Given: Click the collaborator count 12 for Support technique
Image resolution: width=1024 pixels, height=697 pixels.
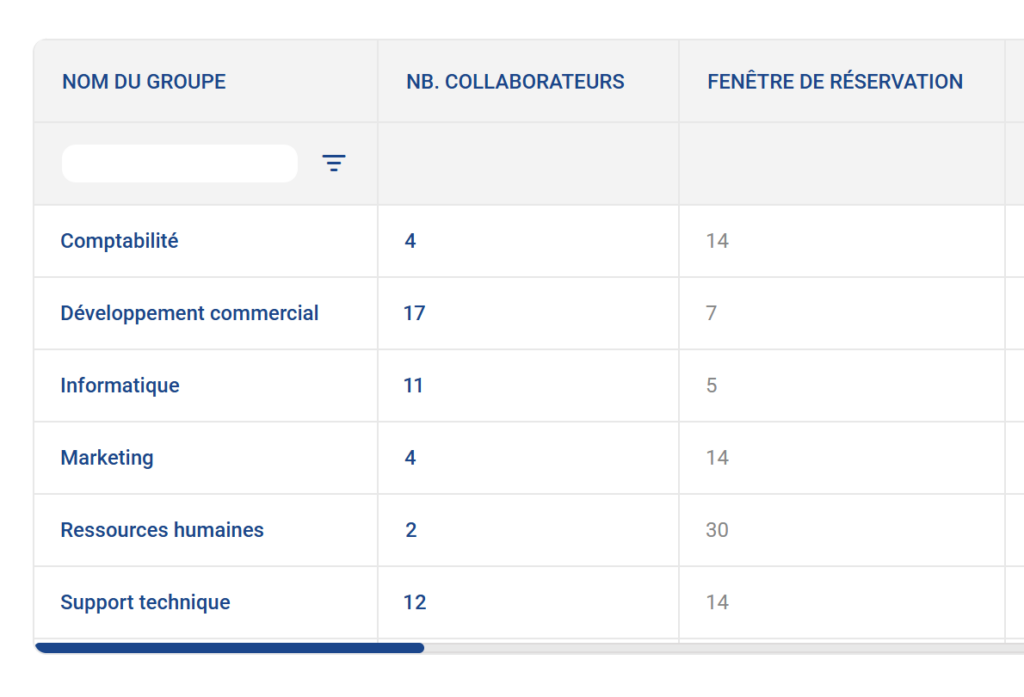Looking at the screenshot, I should tap(413, 602).
